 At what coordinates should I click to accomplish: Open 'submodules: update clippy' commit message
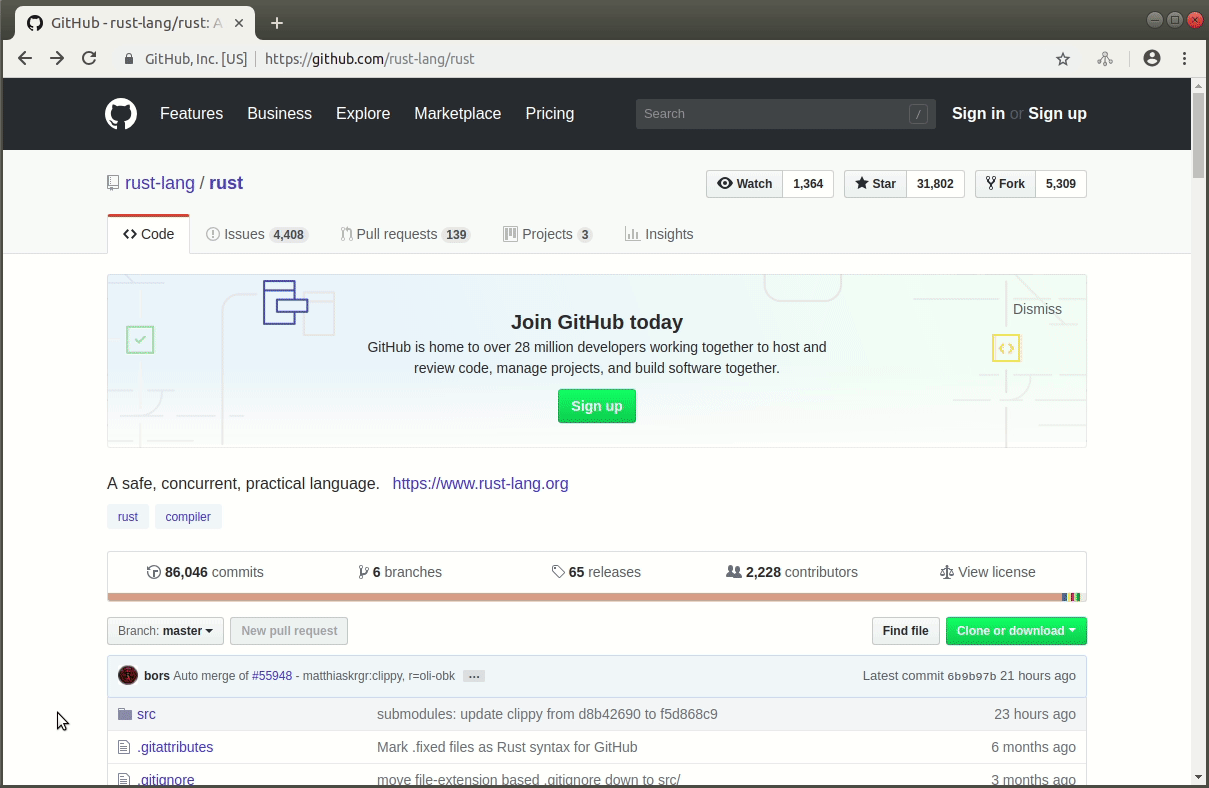coord(547,714)
